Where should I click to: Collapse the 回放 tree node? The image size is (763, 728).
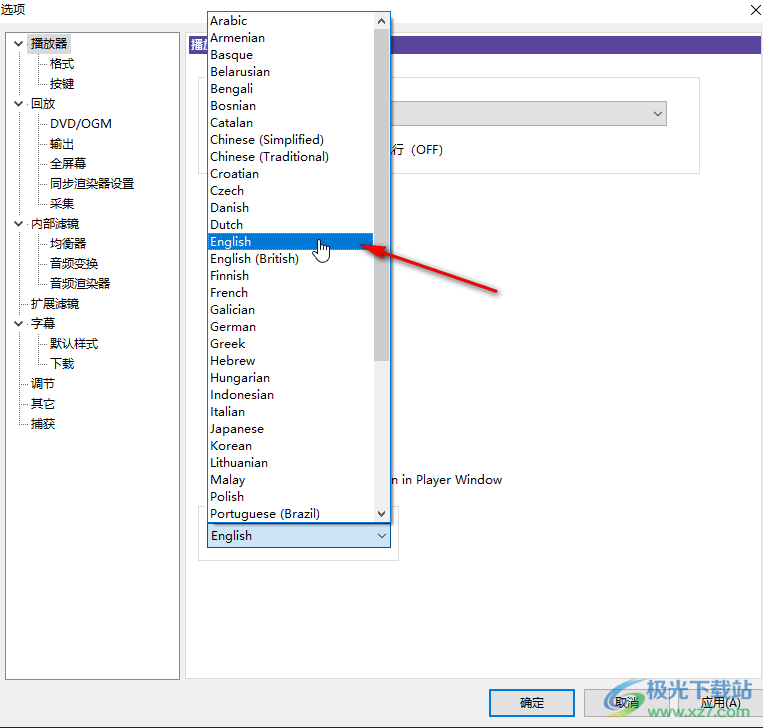pyautogui.click(x=18, y=104)
